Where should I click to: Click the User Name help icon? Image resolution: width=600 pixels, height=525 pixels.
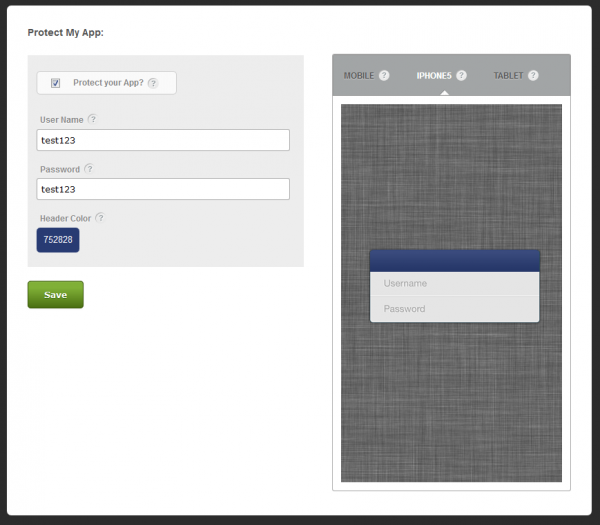(92, 119)
